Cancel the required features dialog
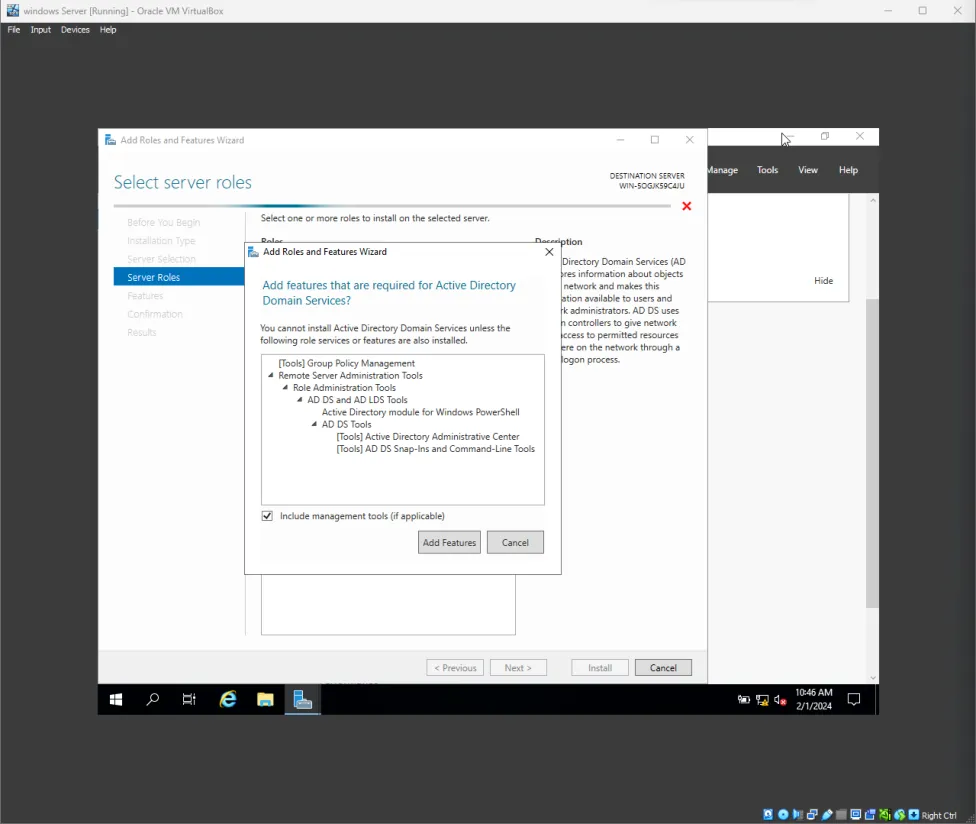The width and height of the screenshot is (976, 824). (x=515, y=543)
